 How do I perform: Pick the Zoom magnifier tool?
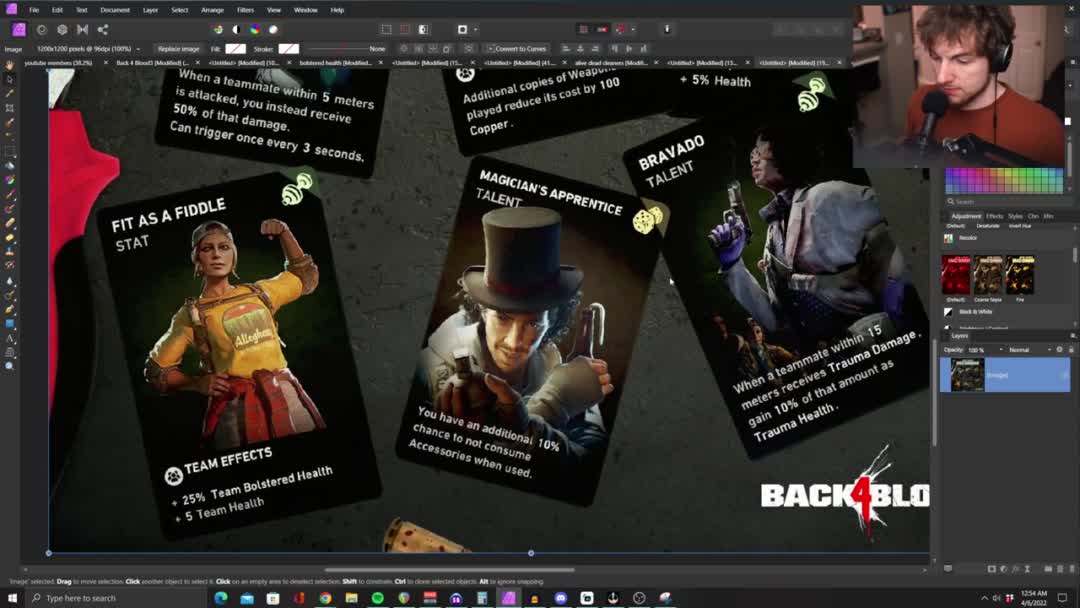tap(10, 367)
